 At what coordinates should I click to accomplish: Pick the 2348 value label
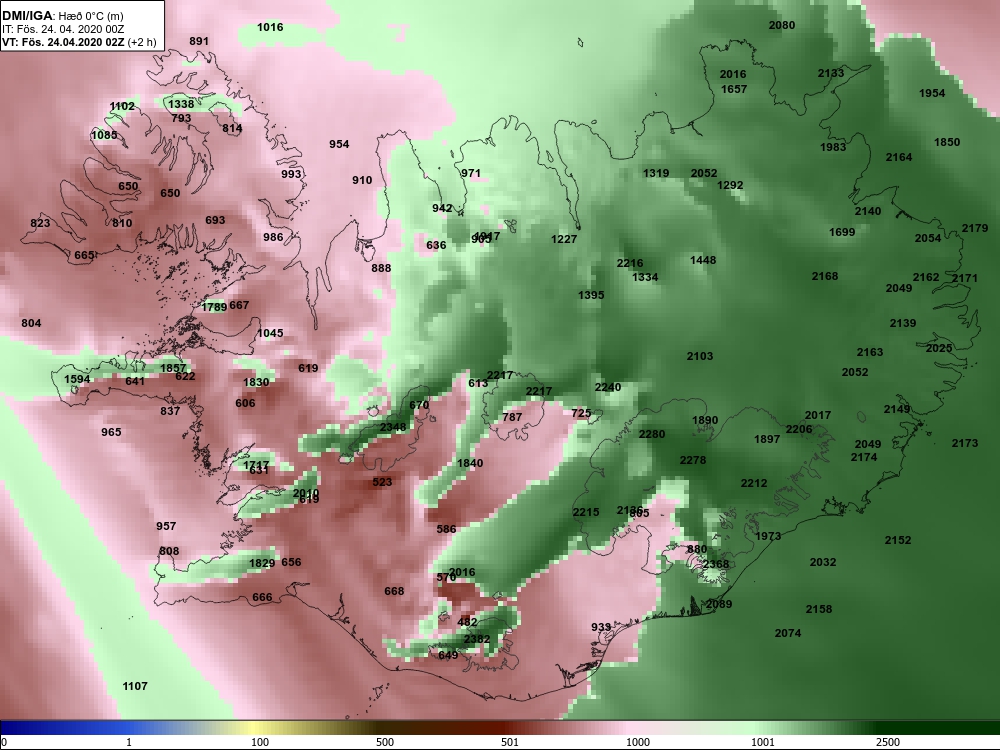point(393,427)
